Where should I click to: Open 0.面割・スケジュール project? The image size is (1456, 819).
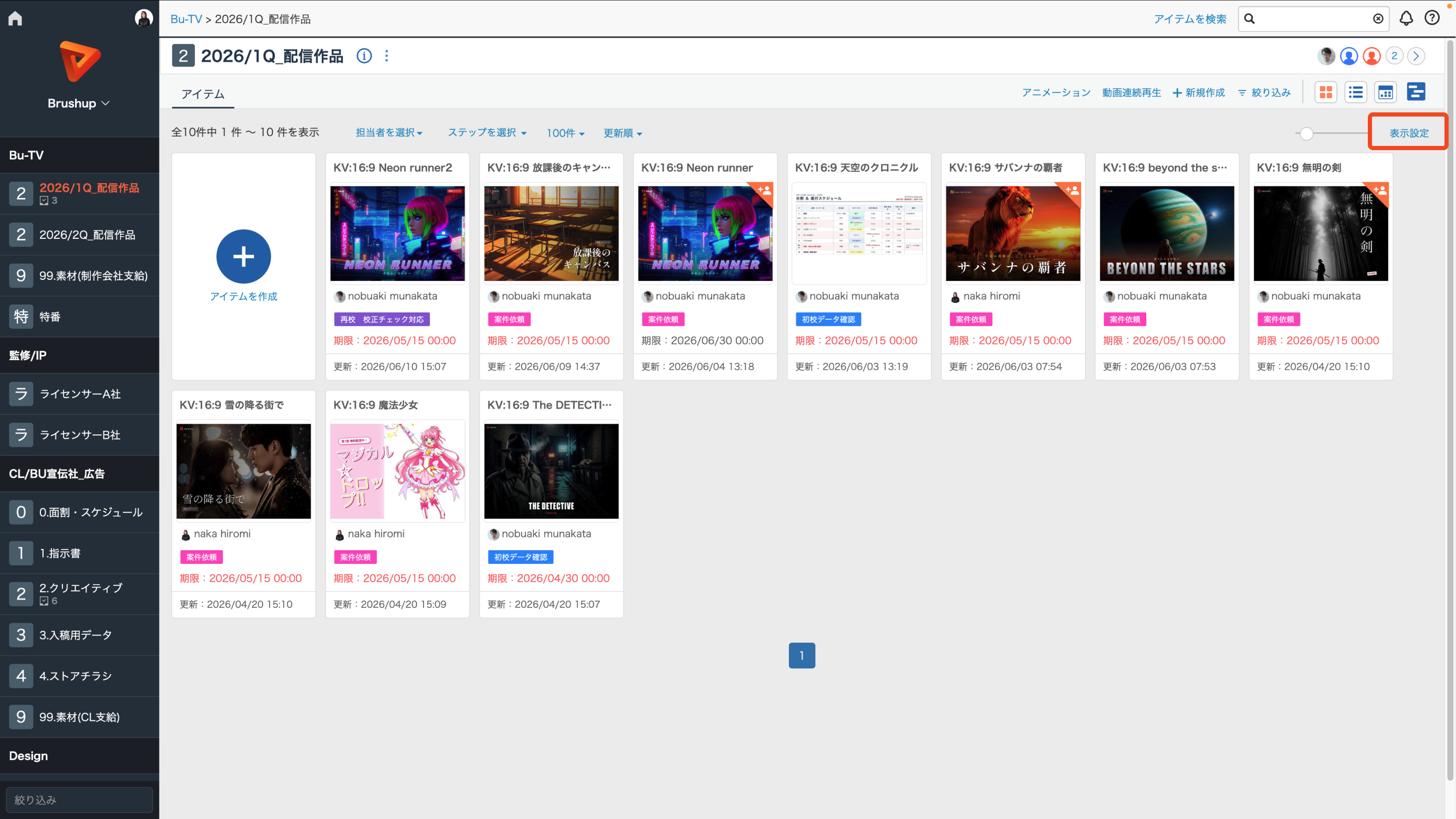point(80,512)
